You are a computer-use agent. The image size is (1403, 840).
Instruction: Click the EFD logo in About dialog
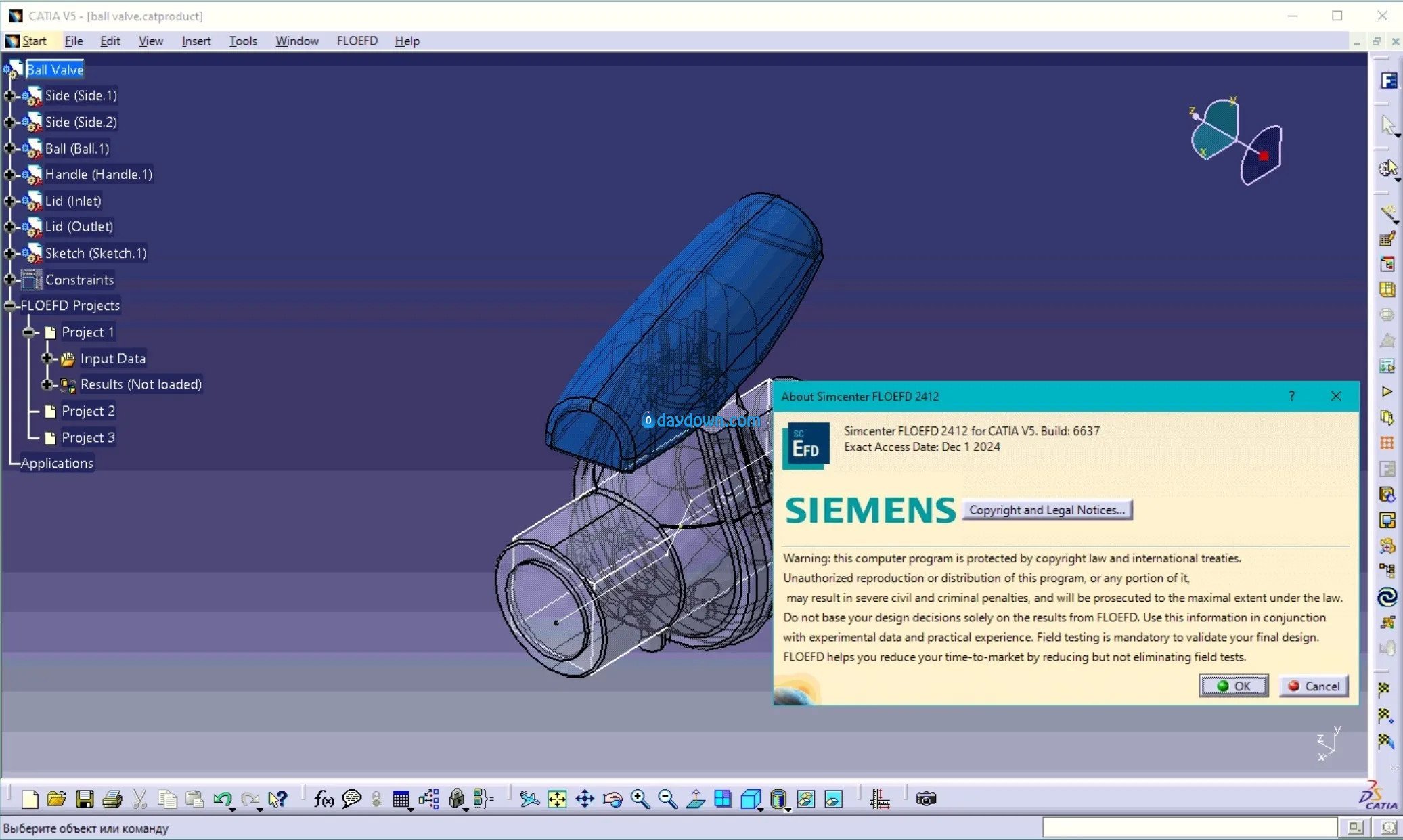click(x=806, y=445)
